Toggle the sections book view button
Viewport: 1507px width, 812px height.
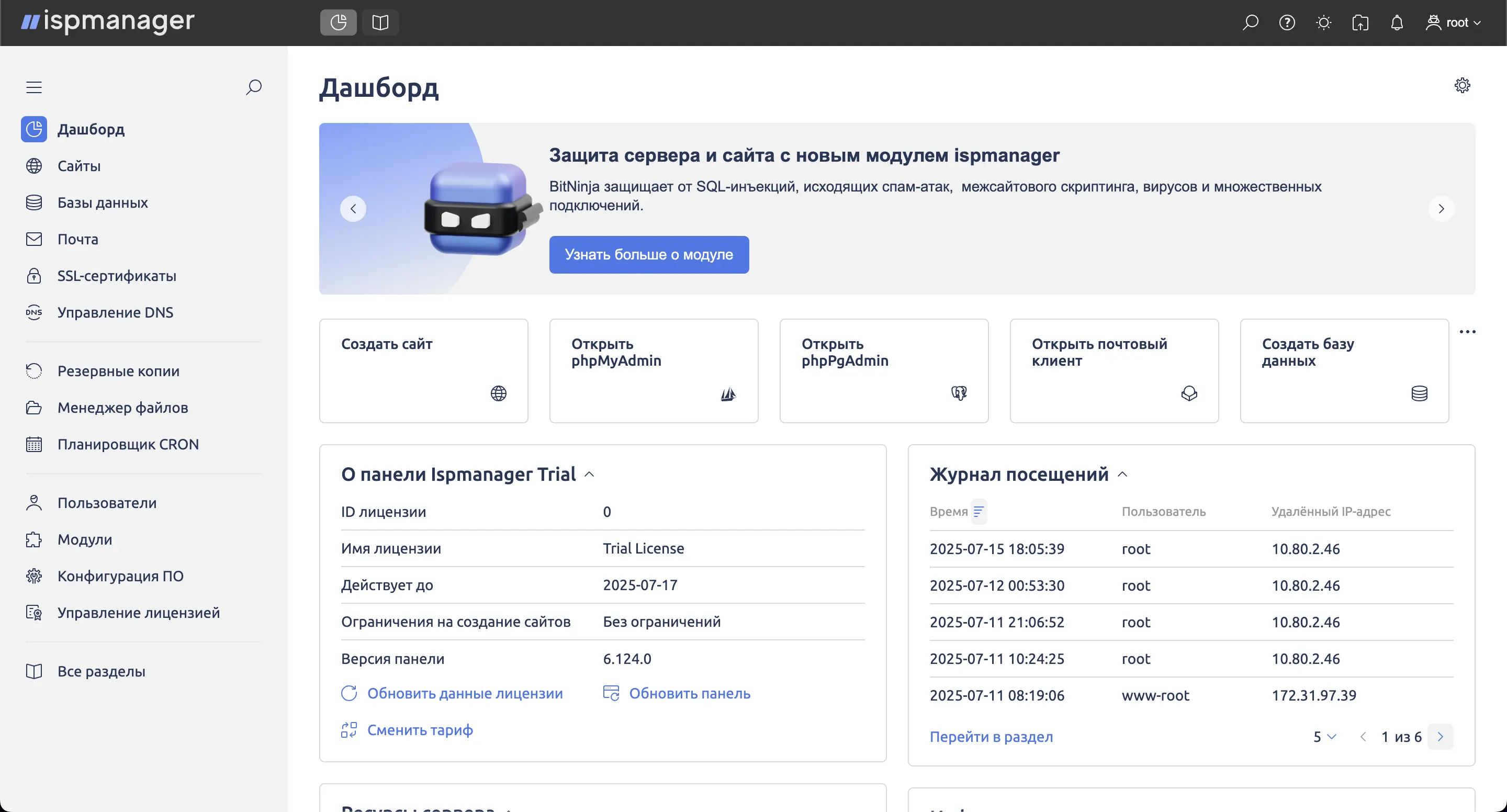coord(380,22)
